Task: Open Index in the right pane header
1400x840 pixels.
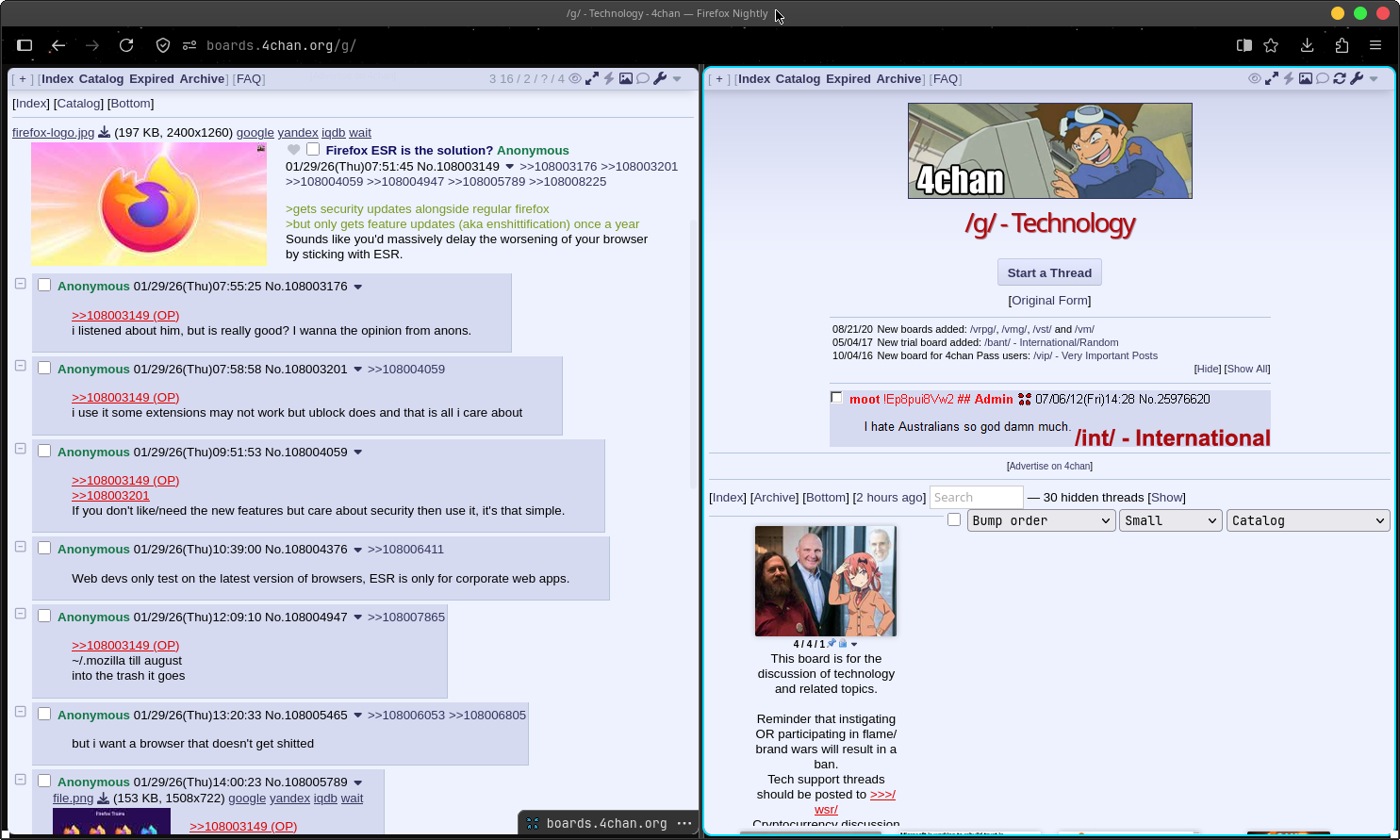Action: pyautogui.click(x=754, y=79)
